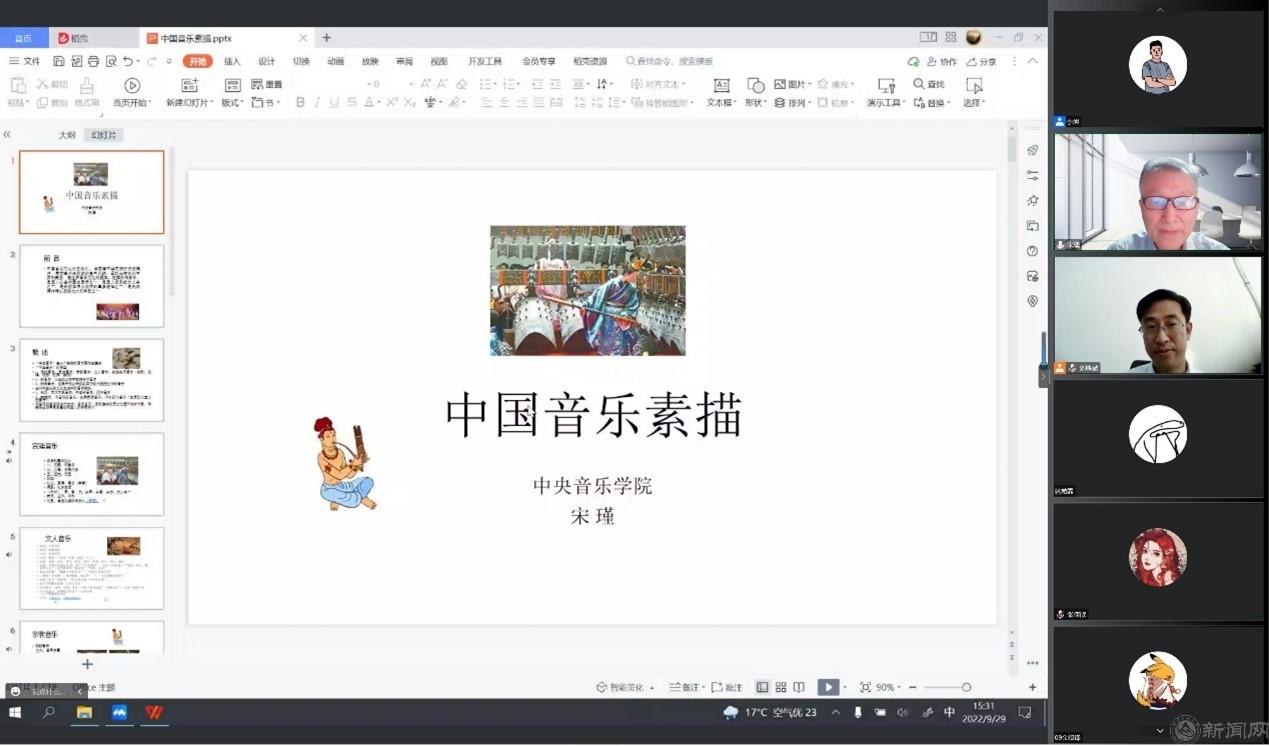The image size is (1269, 746).
Task: Switch to the 插入 ribbon tab
Action: point(231,61)
